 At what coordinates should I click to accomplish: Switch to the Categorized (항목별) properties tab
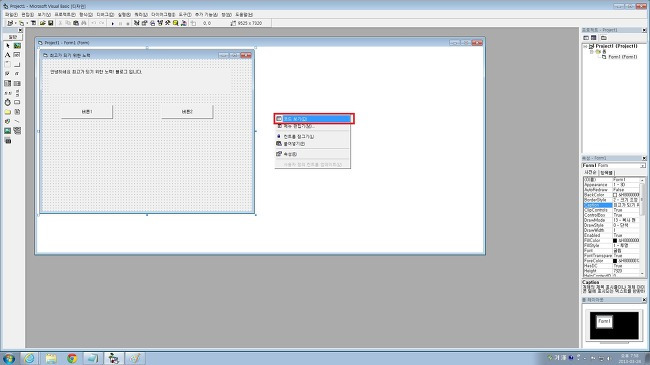(x=606, y=173)
